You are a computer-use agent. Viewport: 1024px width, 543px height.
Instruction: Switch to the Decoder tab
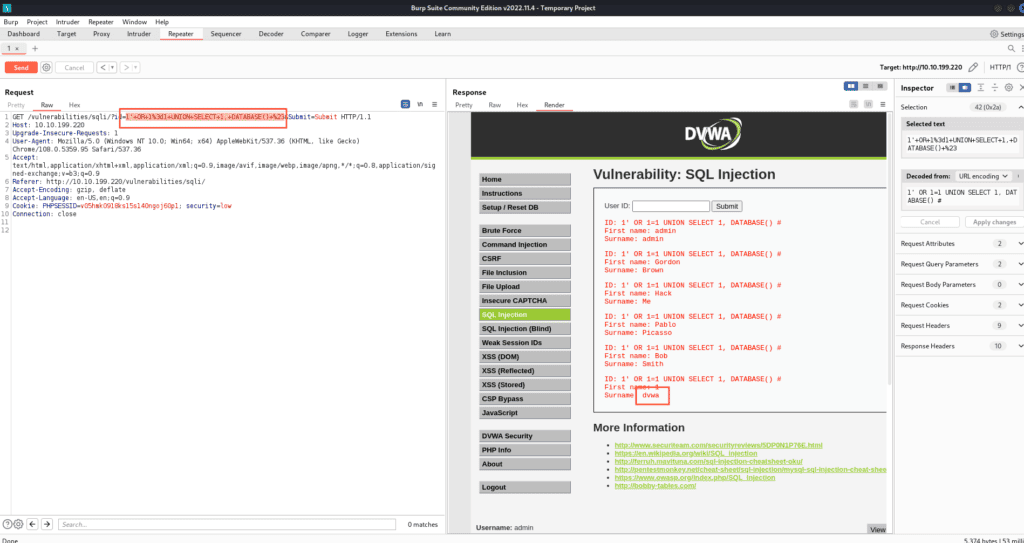coord(271,34)
